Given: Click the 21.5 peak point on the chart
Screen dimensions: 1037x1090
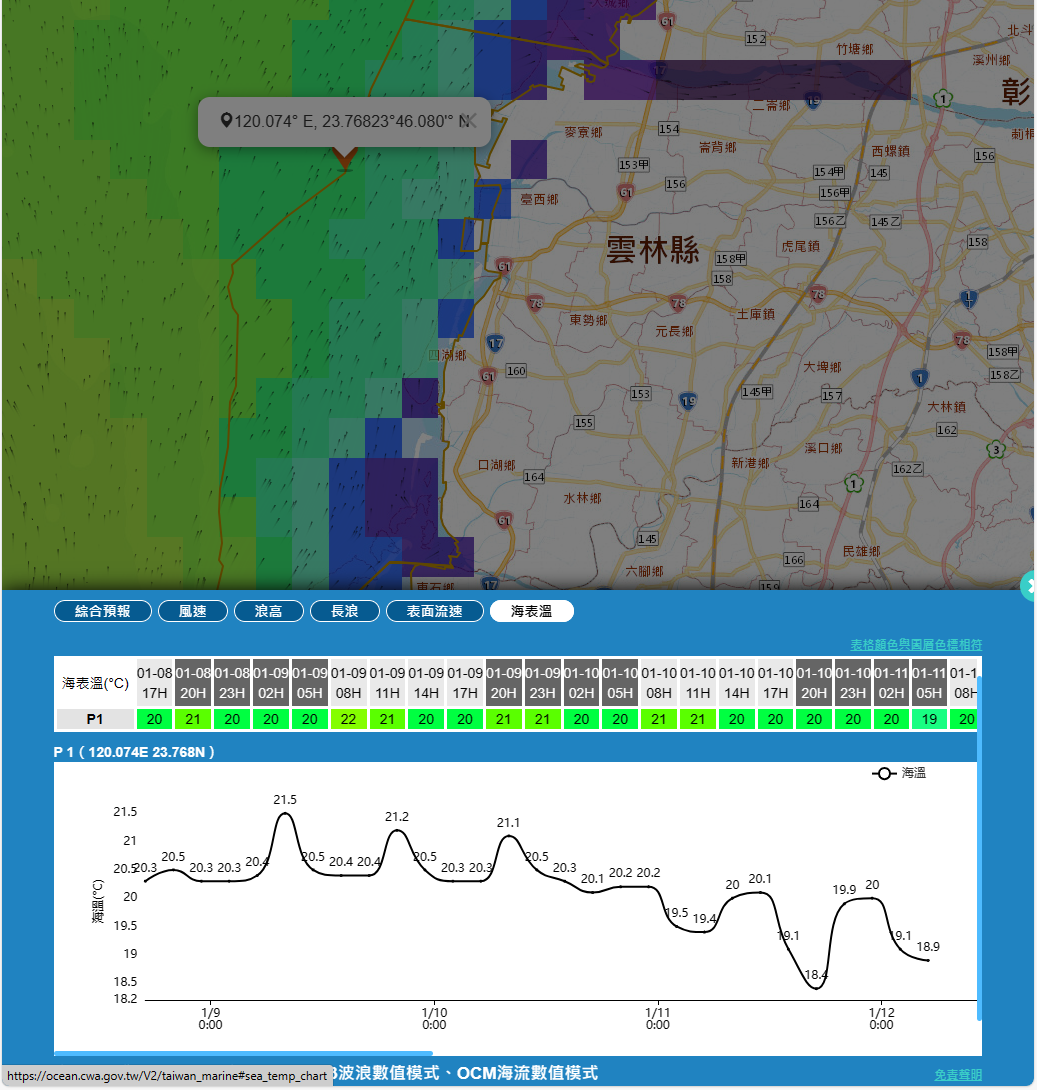Looking at the screenshot, I should coord(285,814).
